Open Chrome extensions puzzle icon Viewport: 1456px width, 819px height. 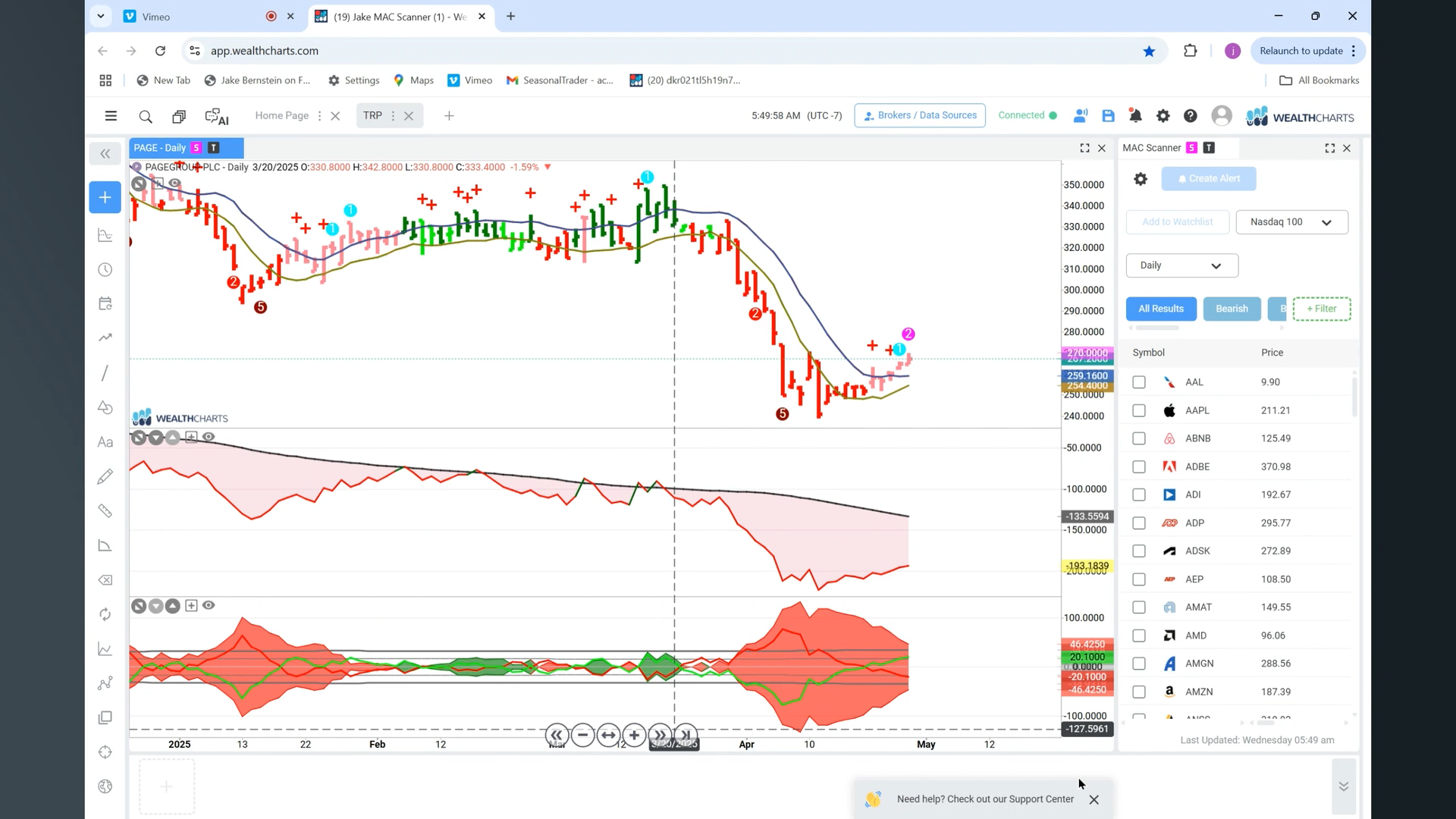click(x=1191, y=51)
